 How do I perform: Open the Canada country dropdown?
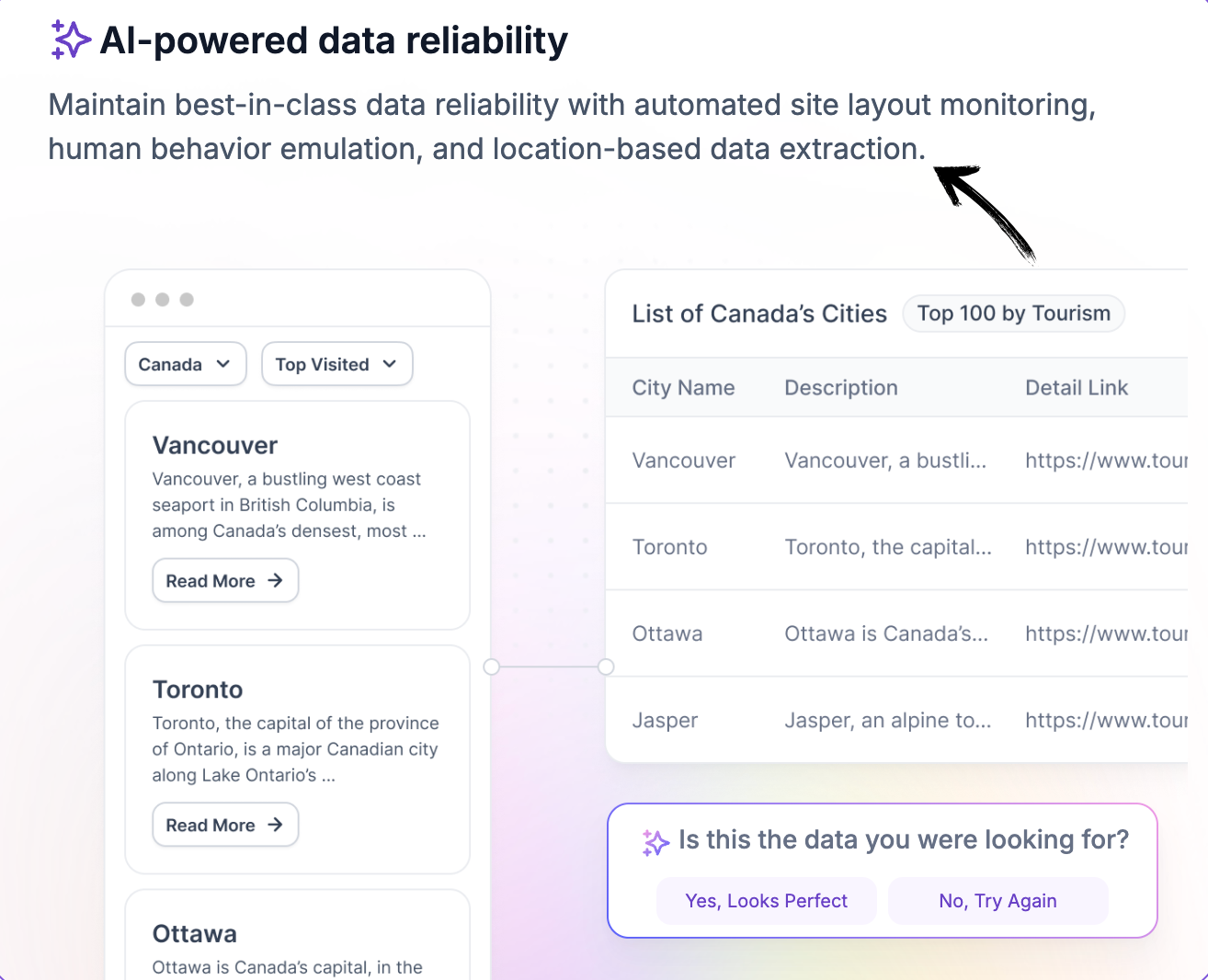coord(186,364)
